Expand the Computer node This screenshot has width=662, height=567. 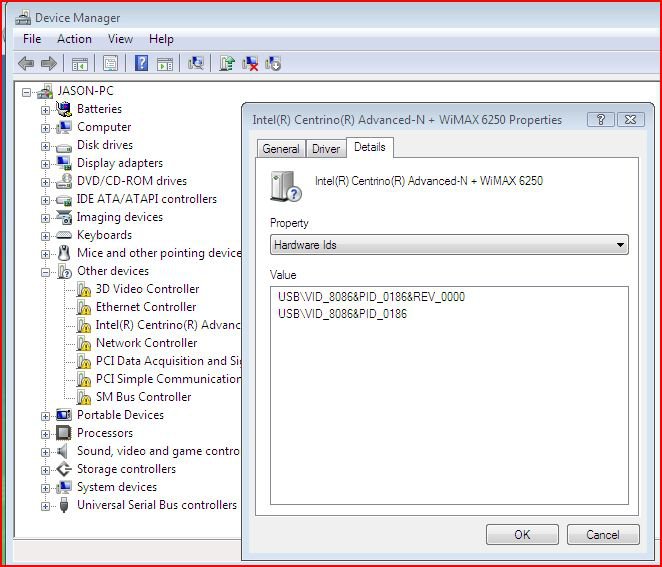pyautogui.click(x=45, y=128)
